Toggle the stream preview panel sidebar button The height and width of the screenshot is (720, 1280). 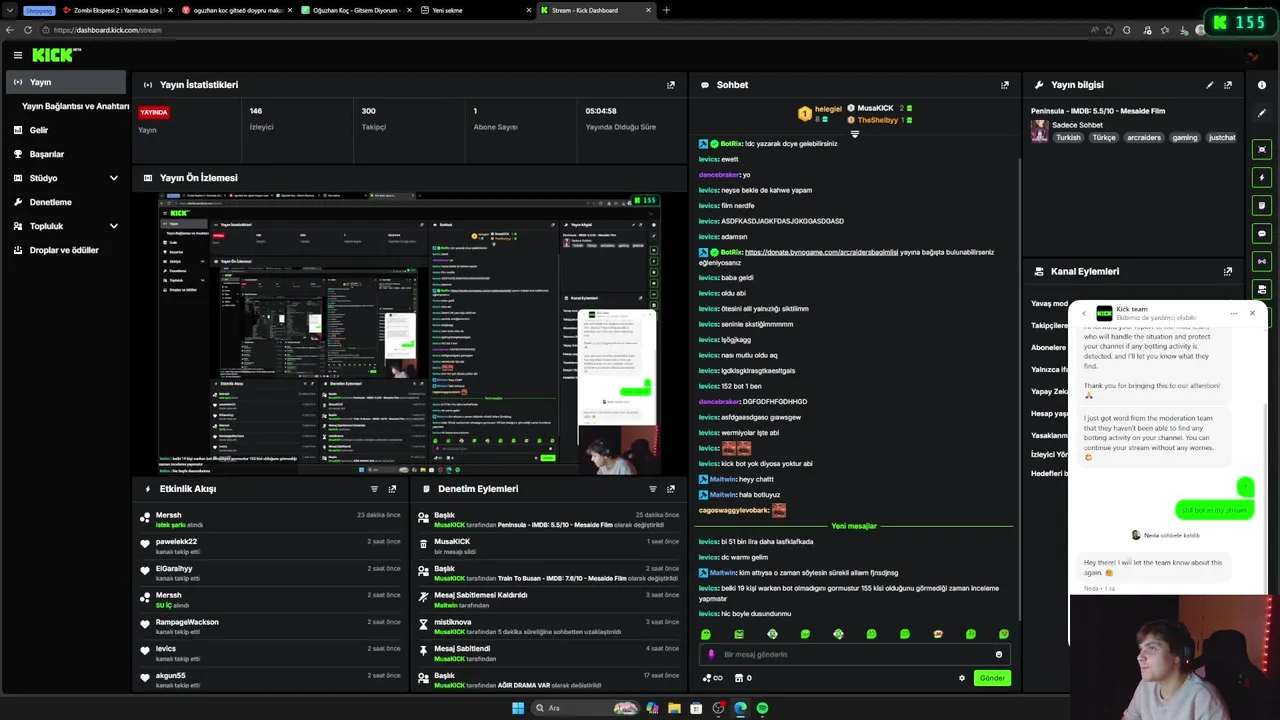click(1262, 149)
